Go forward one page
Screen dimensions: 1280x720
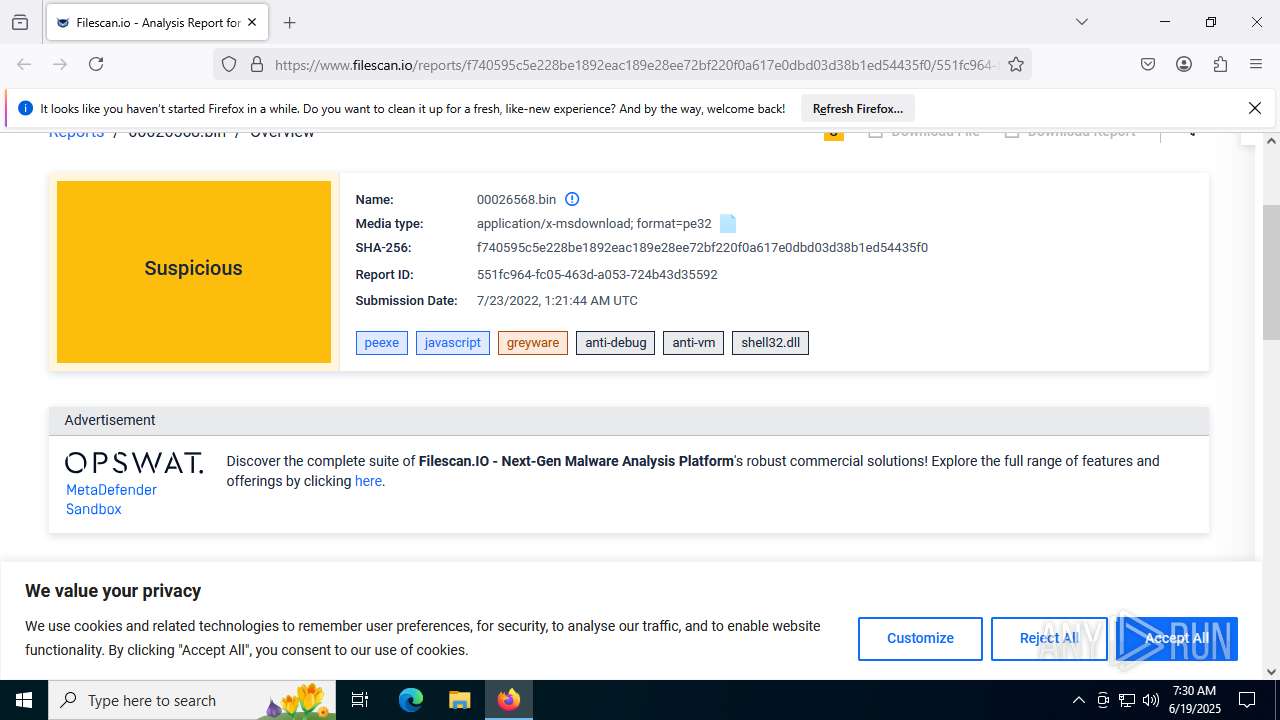pos(60,64)
